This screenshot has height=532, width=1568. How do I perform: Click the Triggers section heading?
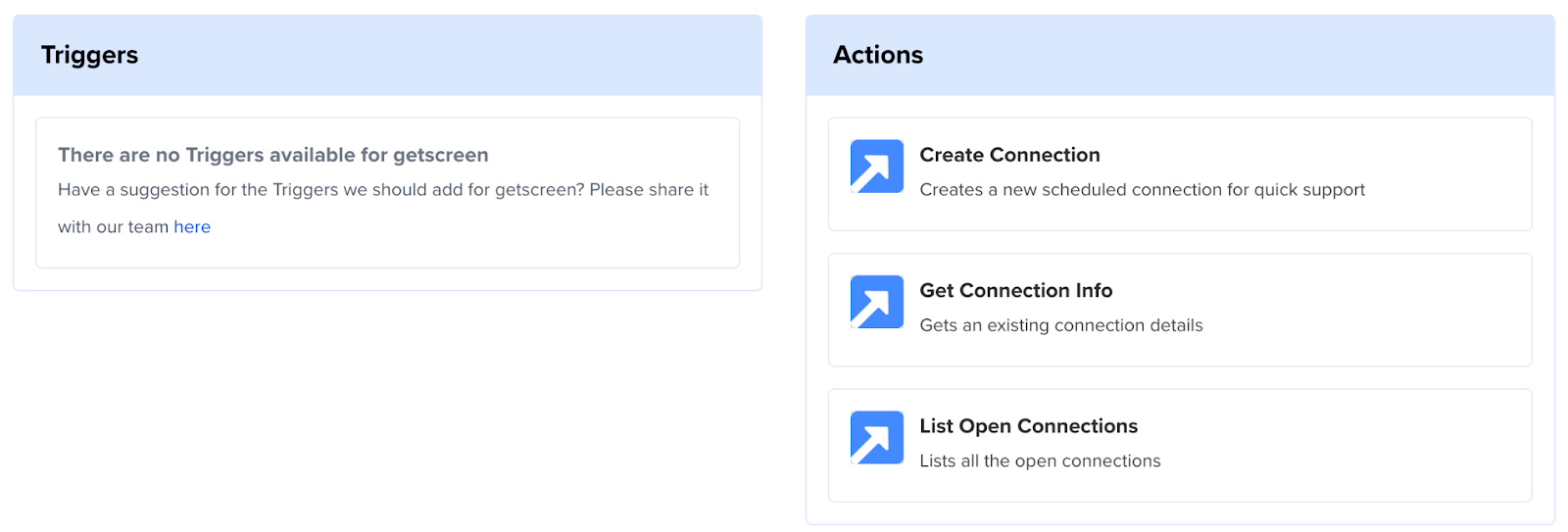[x=89, y=55]
